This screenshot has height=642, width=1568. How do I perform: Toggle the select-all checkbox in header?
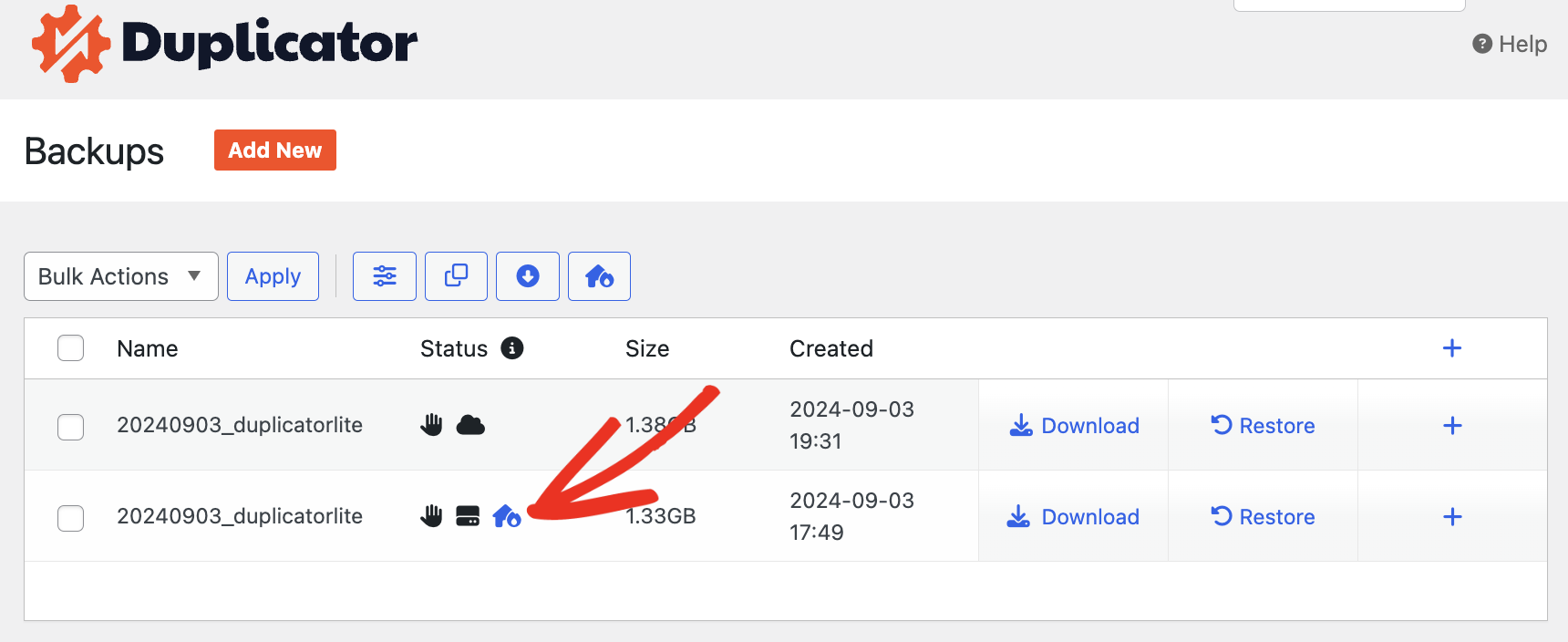tap(70, 348)
